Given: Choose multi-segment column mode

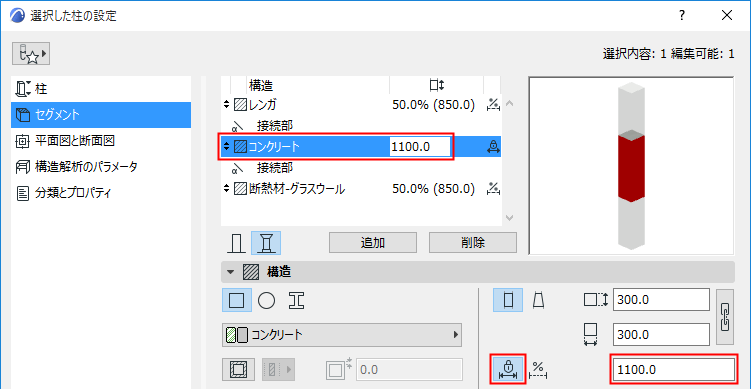Looking at the screenshot, I should pos(266,243).
